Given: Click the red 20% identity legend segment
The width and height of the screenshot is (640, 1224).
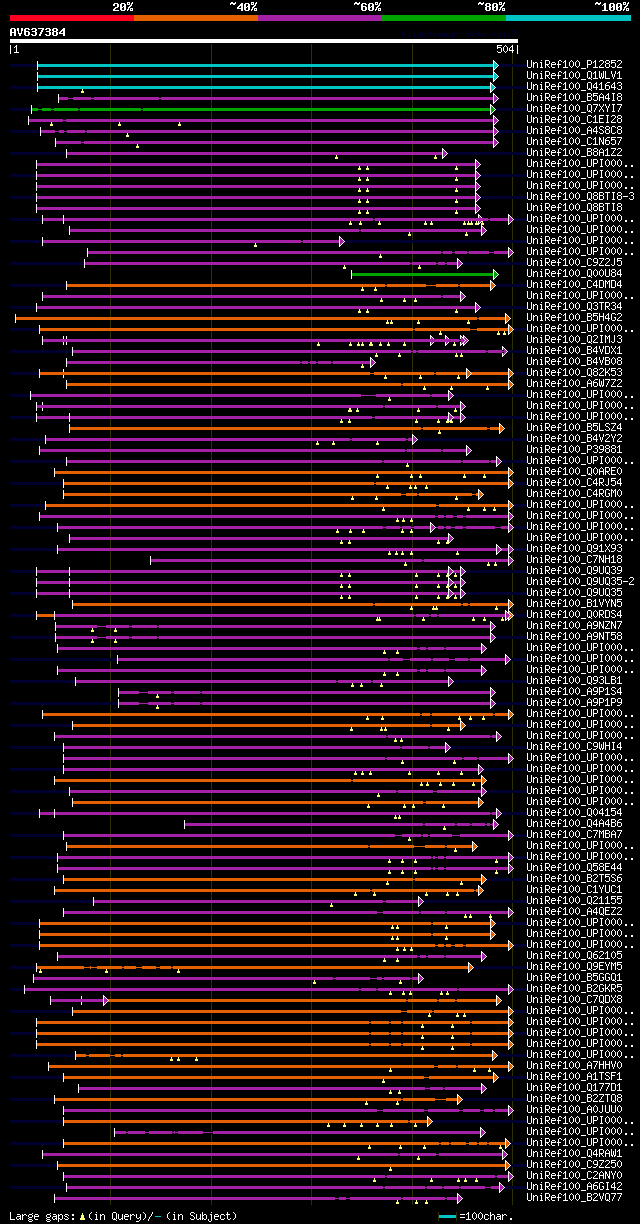Looking at the screenshot, I should coord(71,18).
